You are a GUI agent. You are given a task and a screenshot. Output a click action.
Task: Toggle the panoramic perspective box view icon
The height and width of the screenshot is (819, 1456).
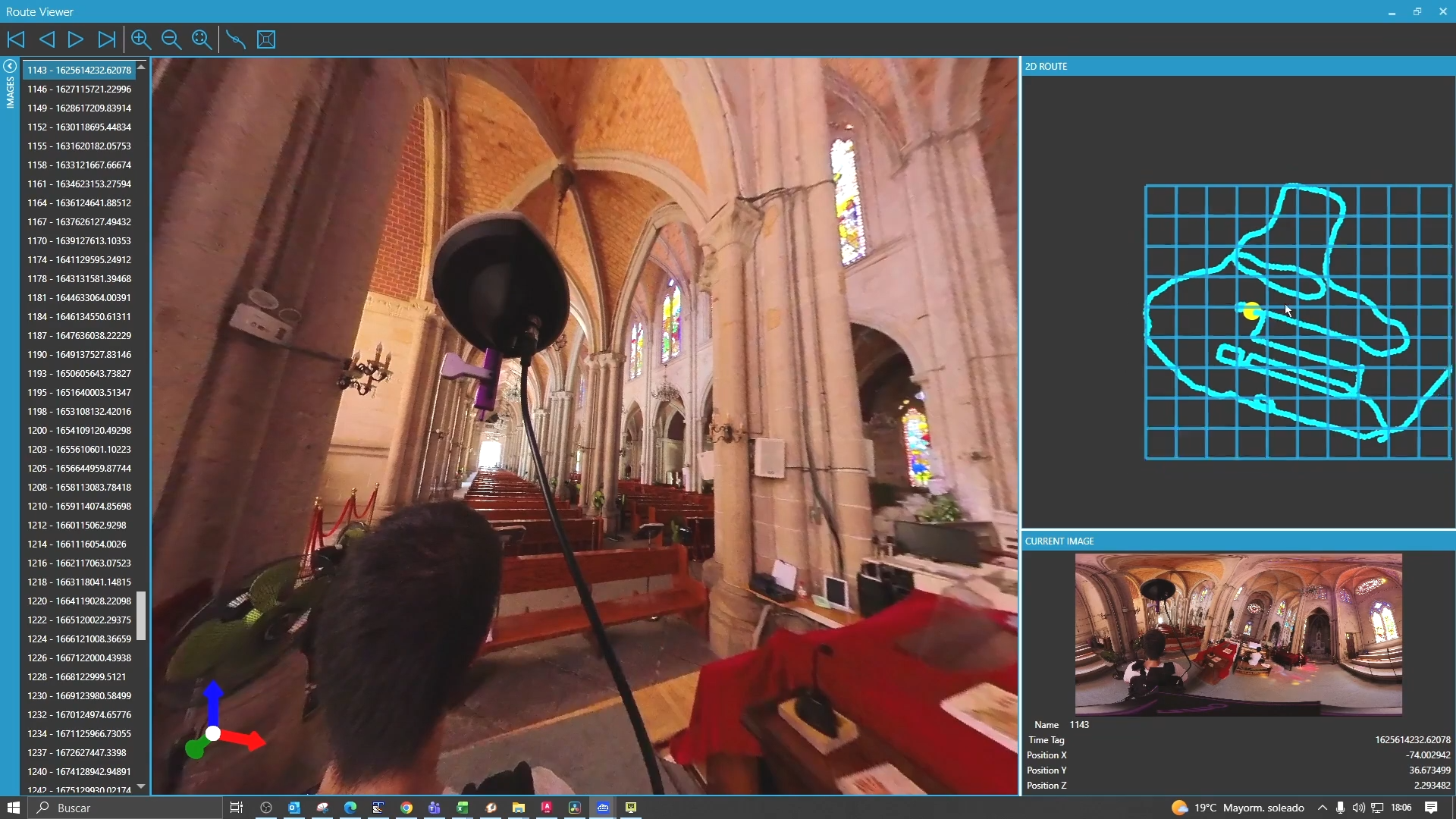(266, 39)
